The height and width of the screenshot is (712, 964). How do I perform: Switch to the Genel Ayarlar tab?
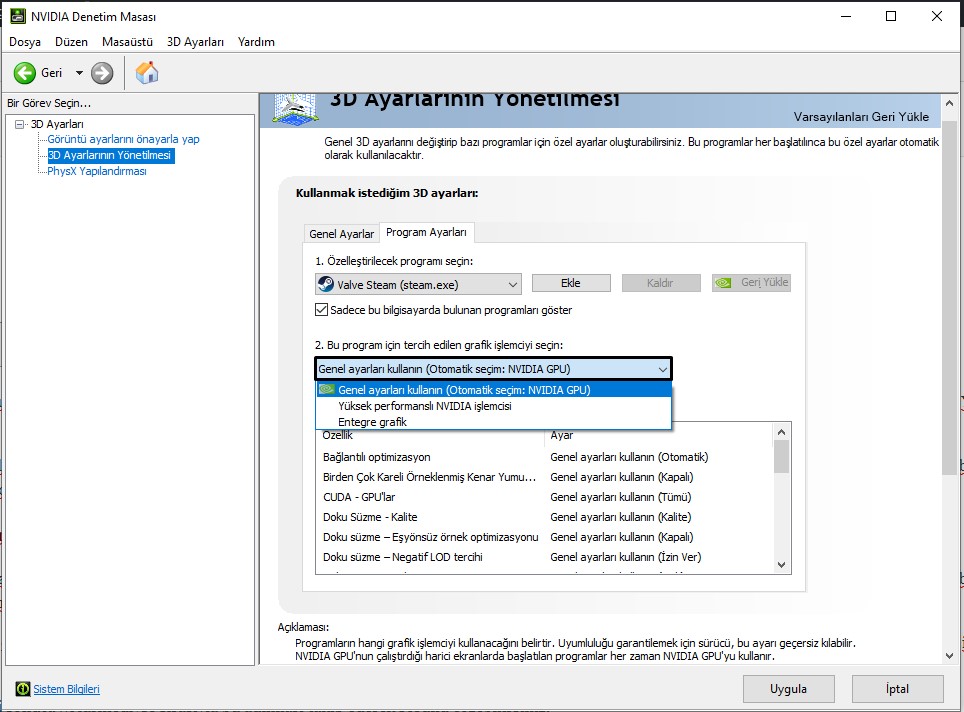pos(341,233)
